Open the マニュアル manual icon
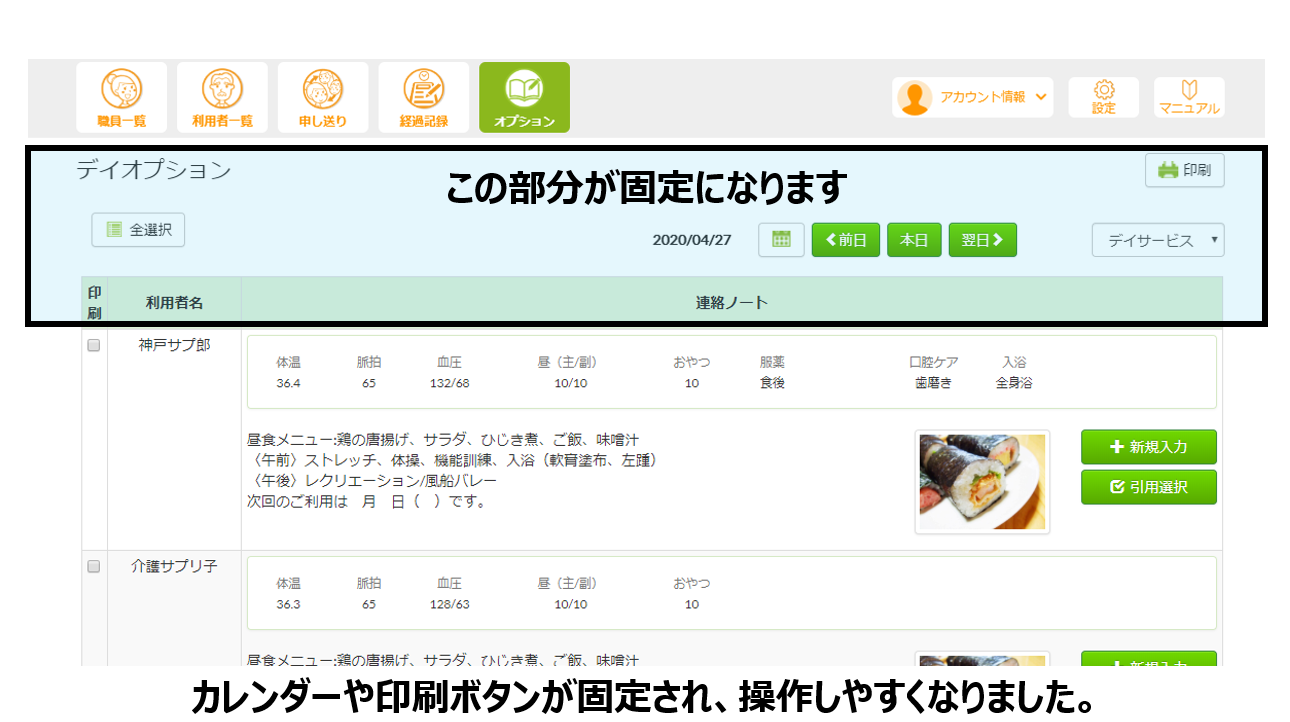The height and width of the screenshot is (722, 1290). [1188, 98]
